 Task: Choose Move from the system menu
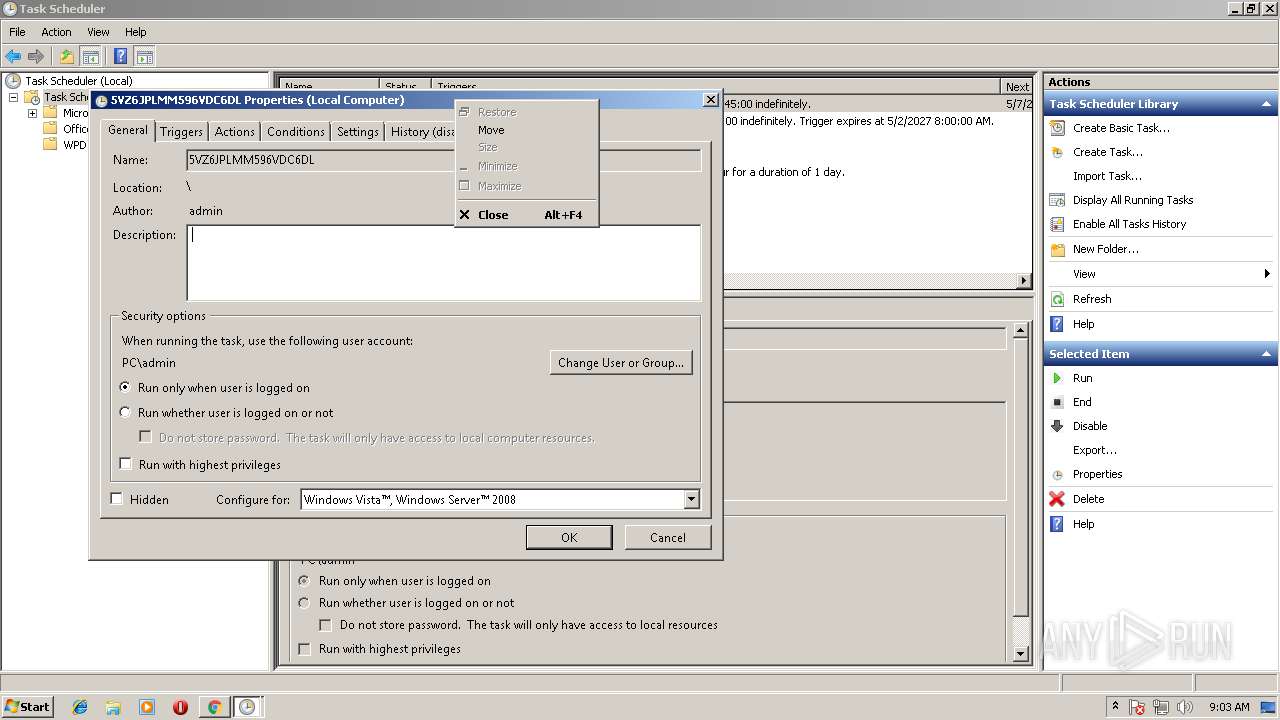click(x=526, y=130)
